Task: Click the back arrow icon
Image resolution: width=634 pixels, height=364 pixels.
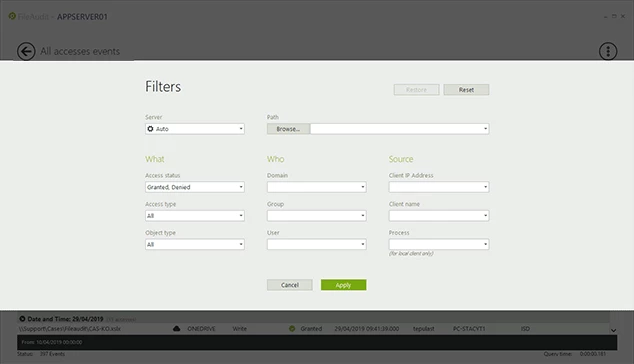Action: click(26, 51)
